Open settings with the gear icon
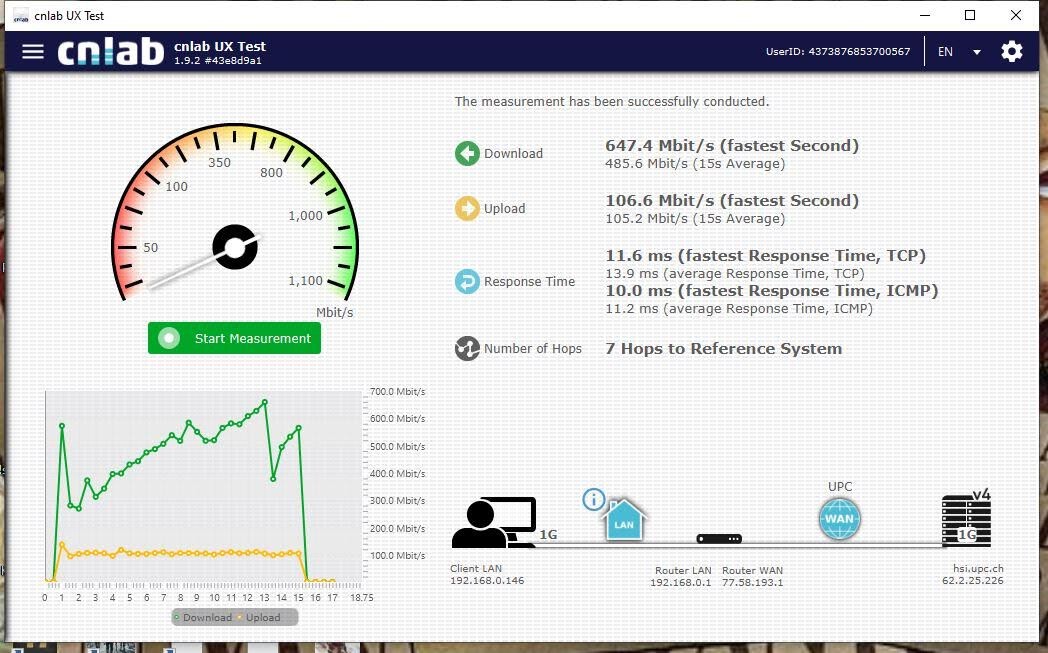 1011,51
